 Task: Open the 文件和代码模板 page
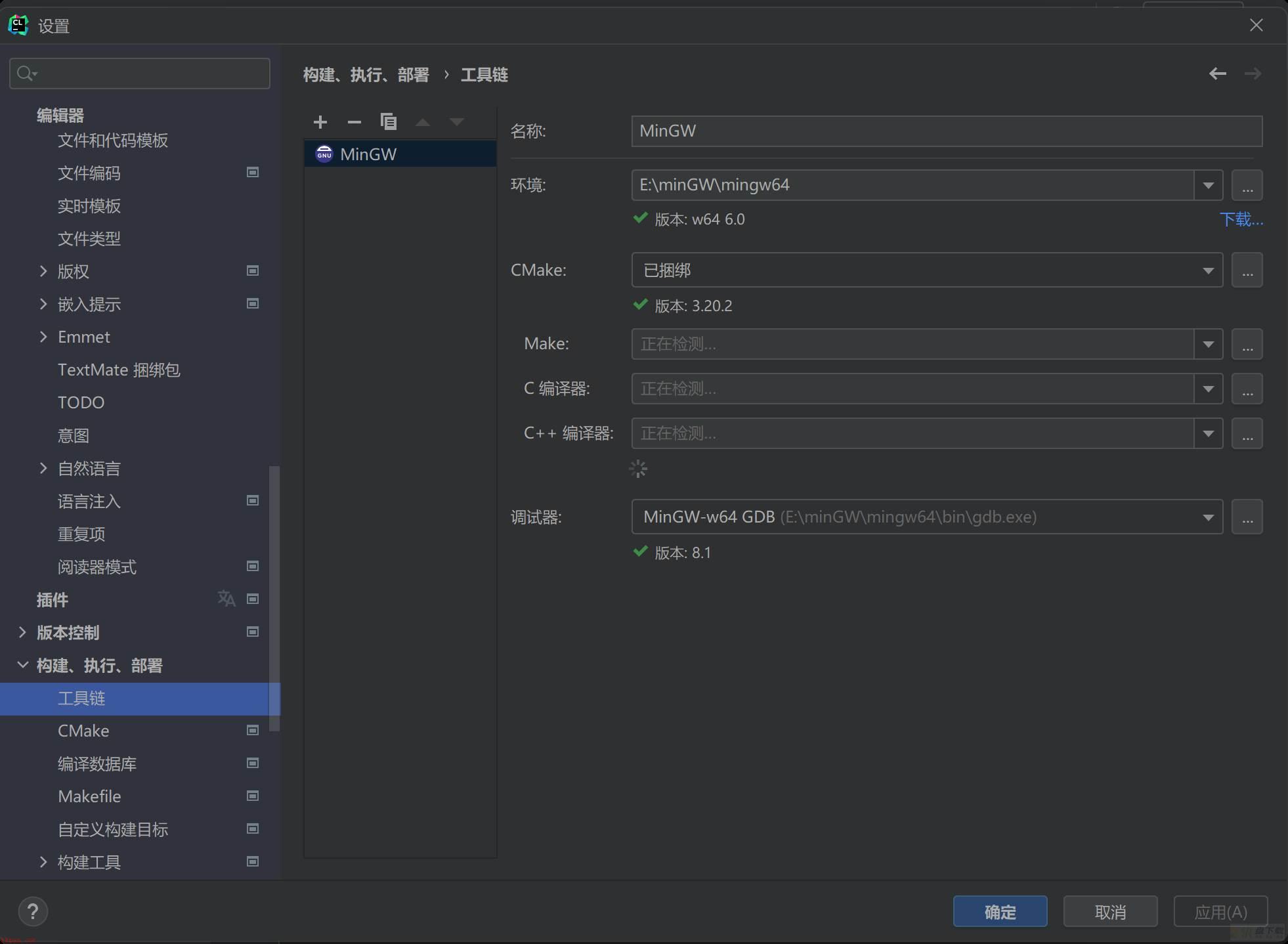(x=113, y=140)
